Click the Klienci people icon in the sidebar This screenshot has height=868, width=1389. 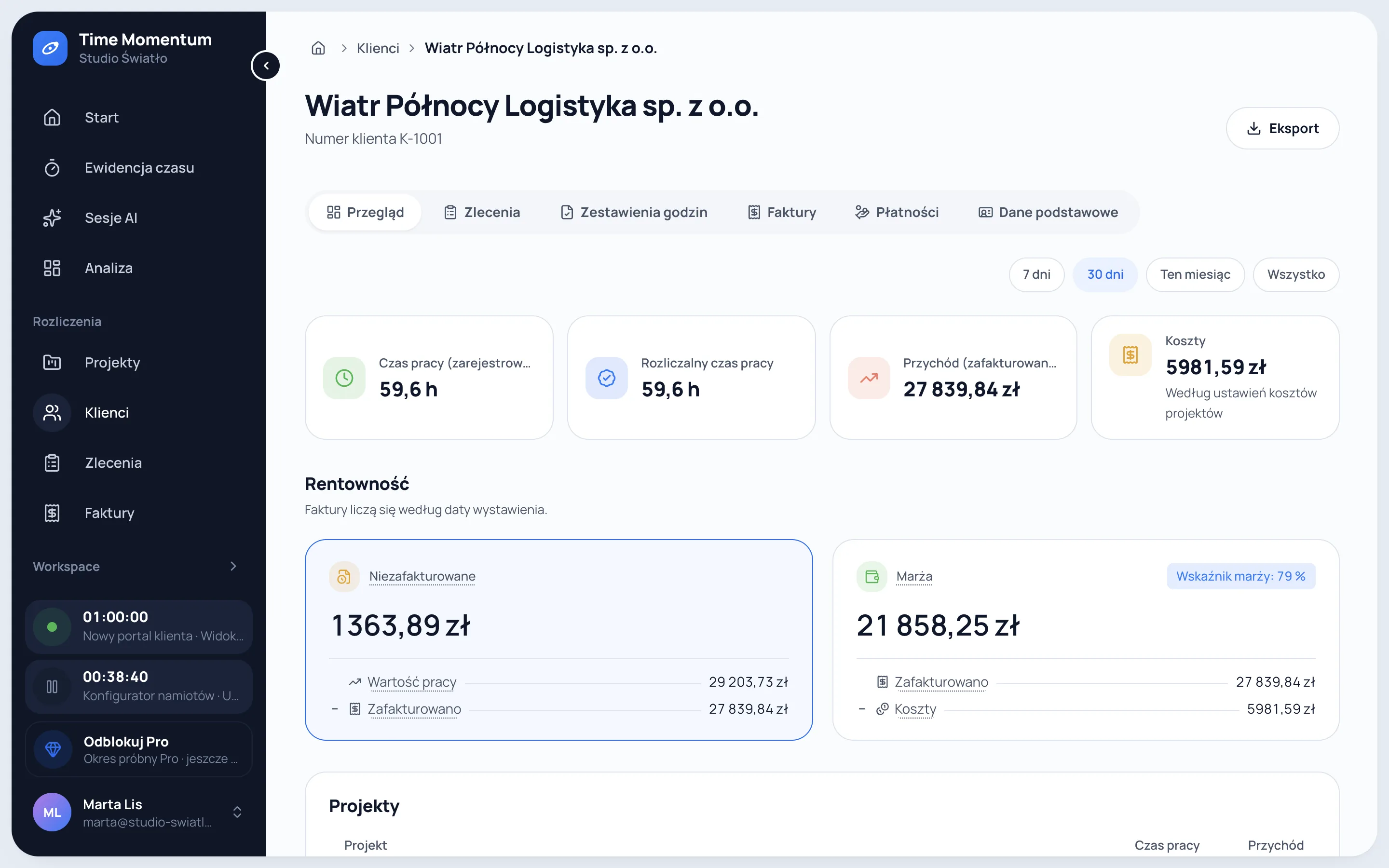[52, 413]
